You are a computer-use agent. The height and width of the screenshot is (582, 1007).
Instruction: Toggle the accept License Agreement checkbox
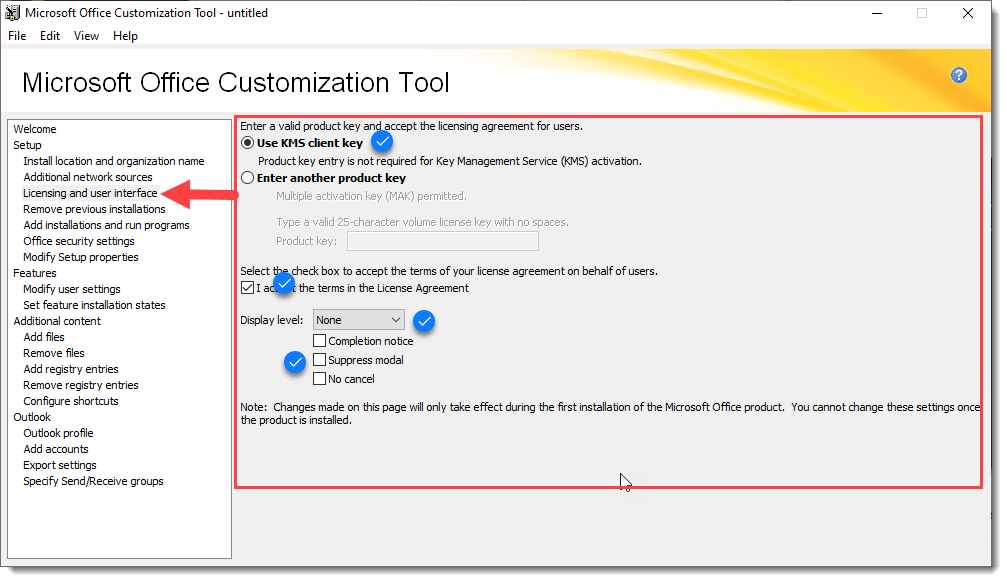247,288
